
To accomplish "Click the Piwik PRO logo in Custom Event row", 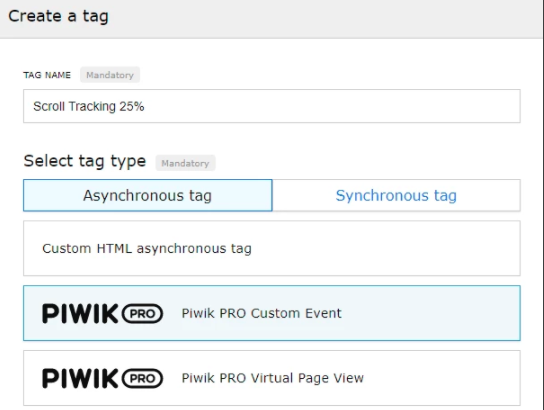I will click(102, 314).
